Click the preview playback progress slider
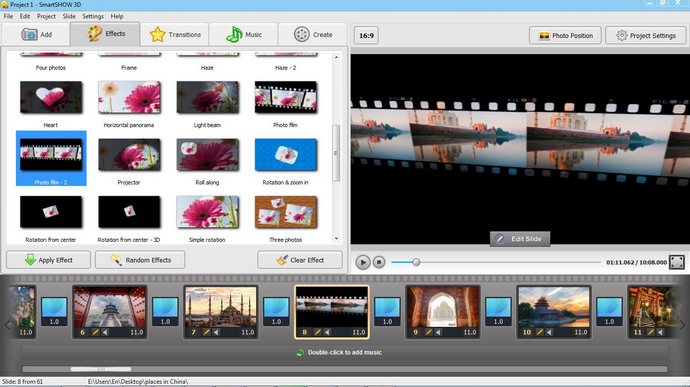Image resolution: width=690 pixels, height=387 pixels. [495, 262]
